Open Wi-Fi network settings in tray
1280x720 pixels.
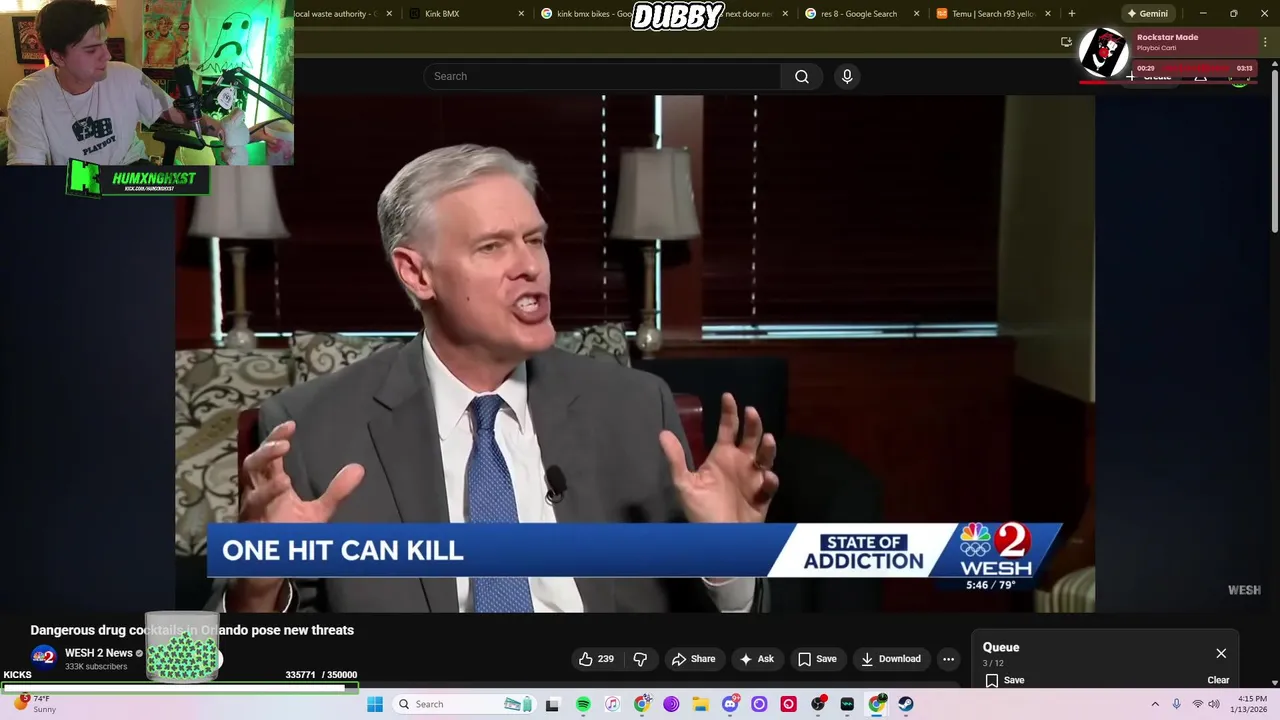tap(1197, 704)
